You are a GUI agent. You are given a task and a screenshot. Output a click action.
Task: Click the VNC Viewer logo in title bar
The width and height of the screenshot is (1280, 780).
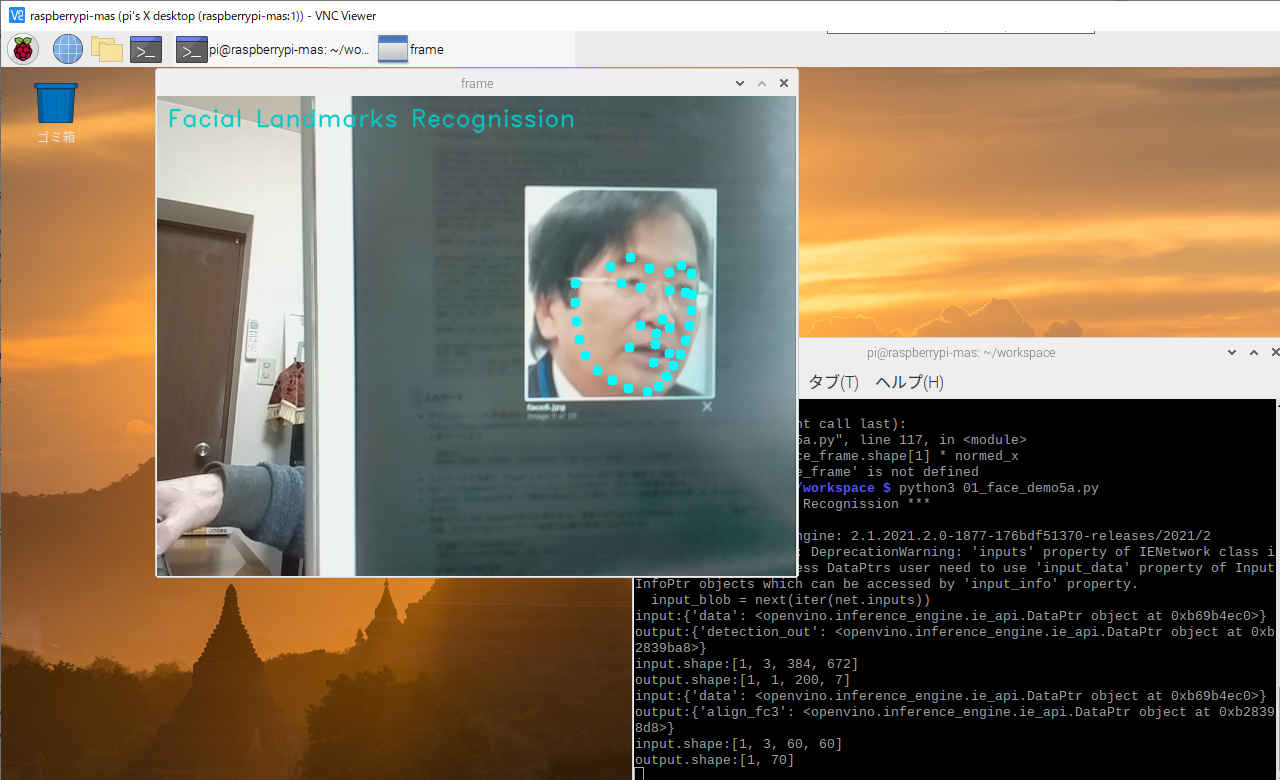[16, 15]
